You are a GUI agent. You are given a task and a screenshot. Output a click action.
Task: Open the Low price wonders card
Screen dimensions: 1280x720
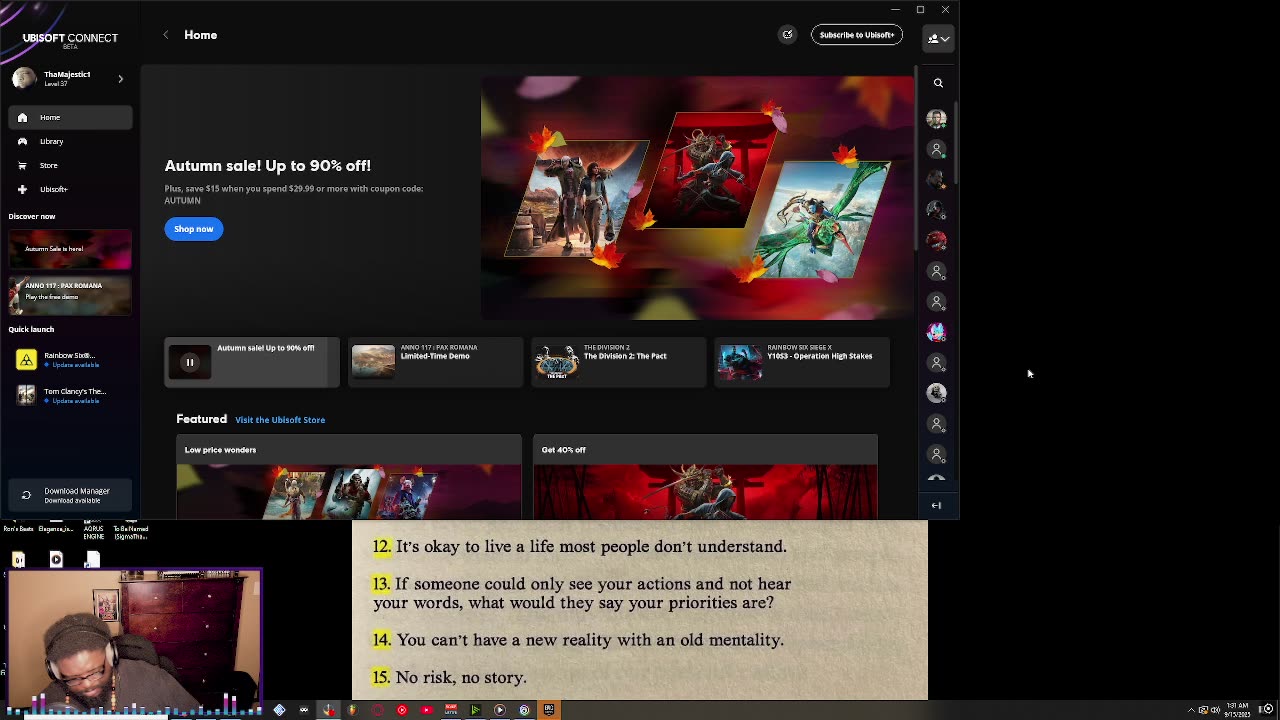349,477
